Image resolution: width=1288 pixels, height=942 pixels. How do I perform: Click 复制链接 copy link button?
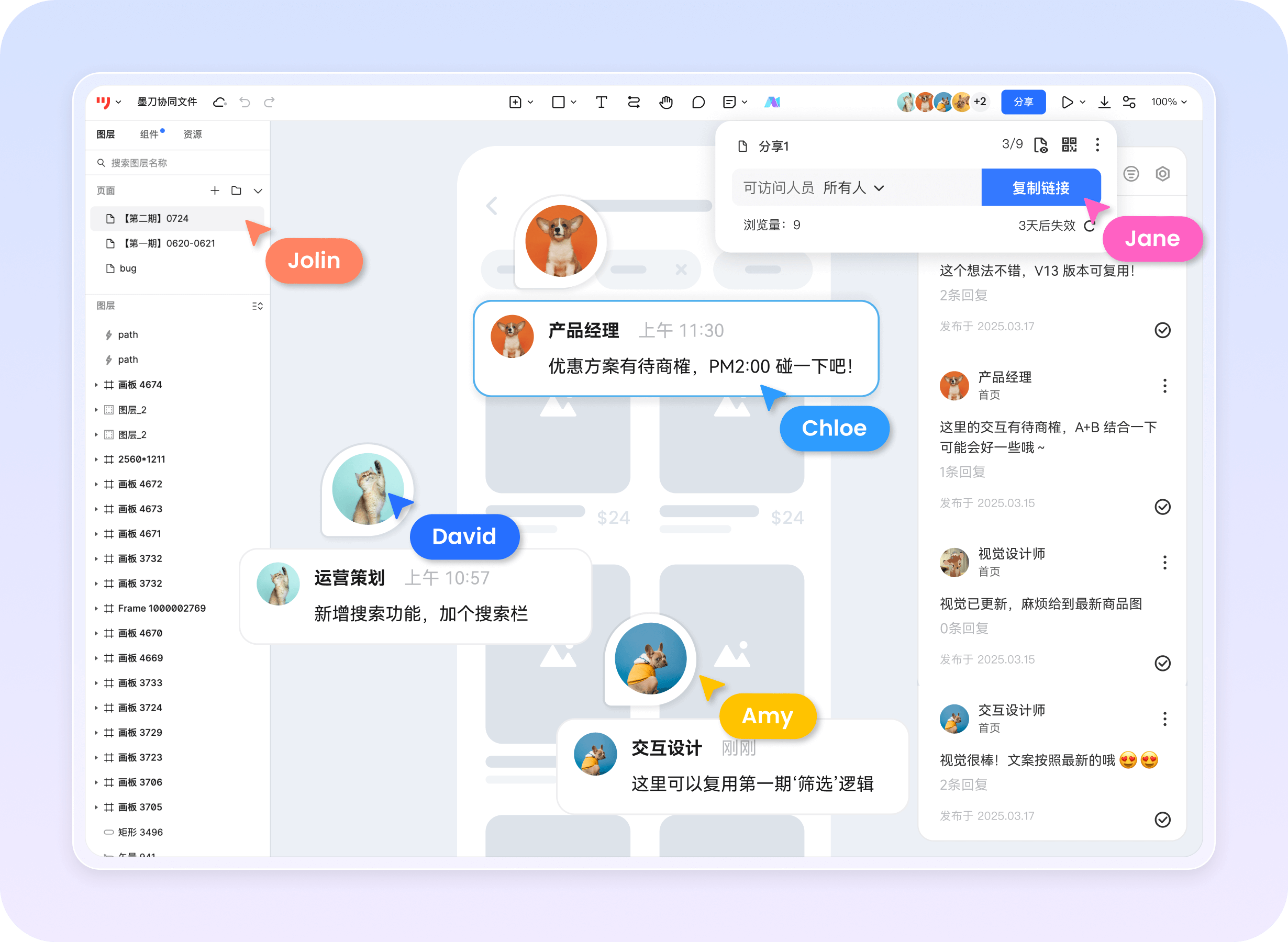tap(1041, 187)
